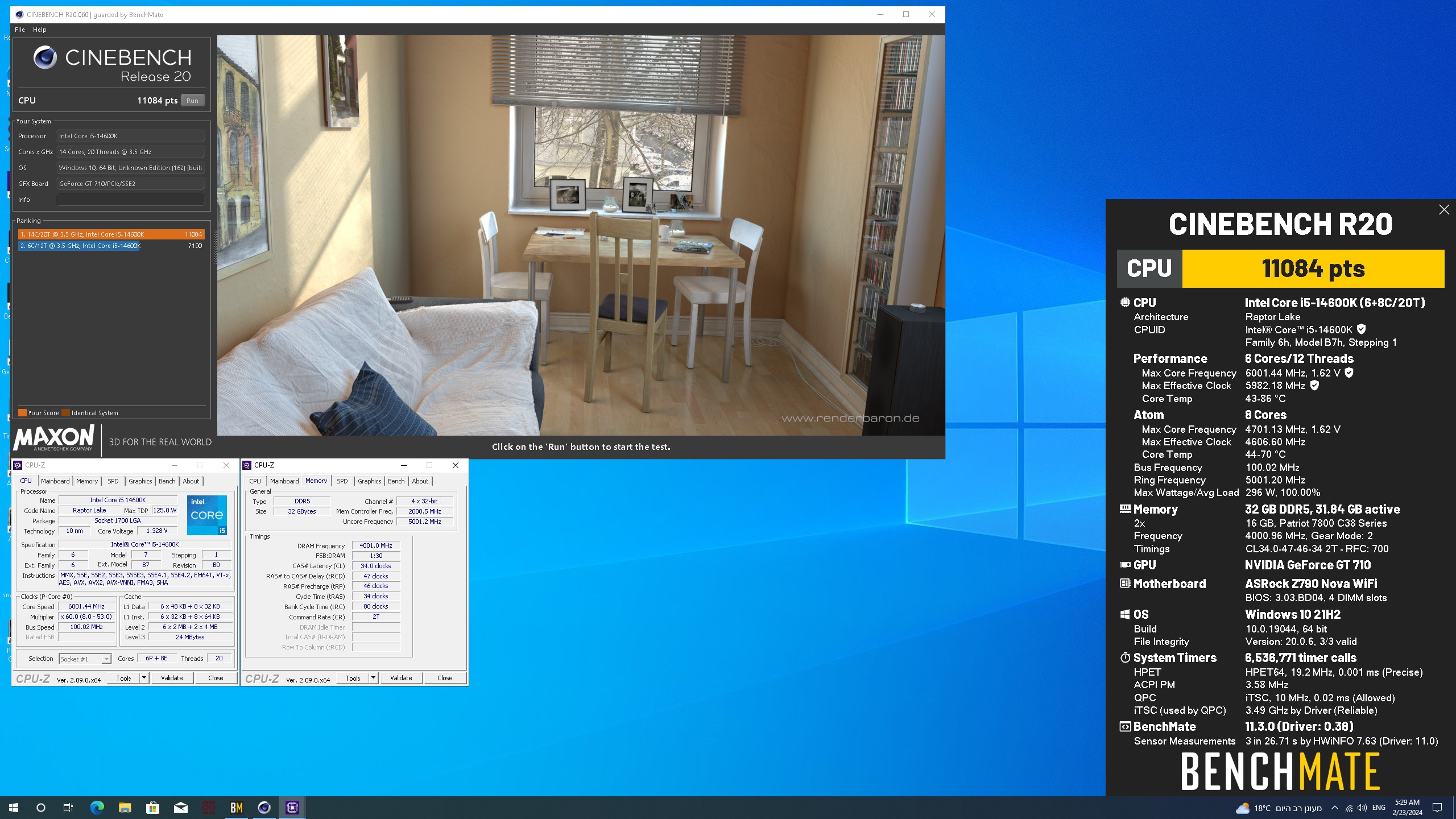The width and height of the screenshot is (1456, 819).
Task: Click the Core Voltage value 1.328 V
Action: point(158,531)
